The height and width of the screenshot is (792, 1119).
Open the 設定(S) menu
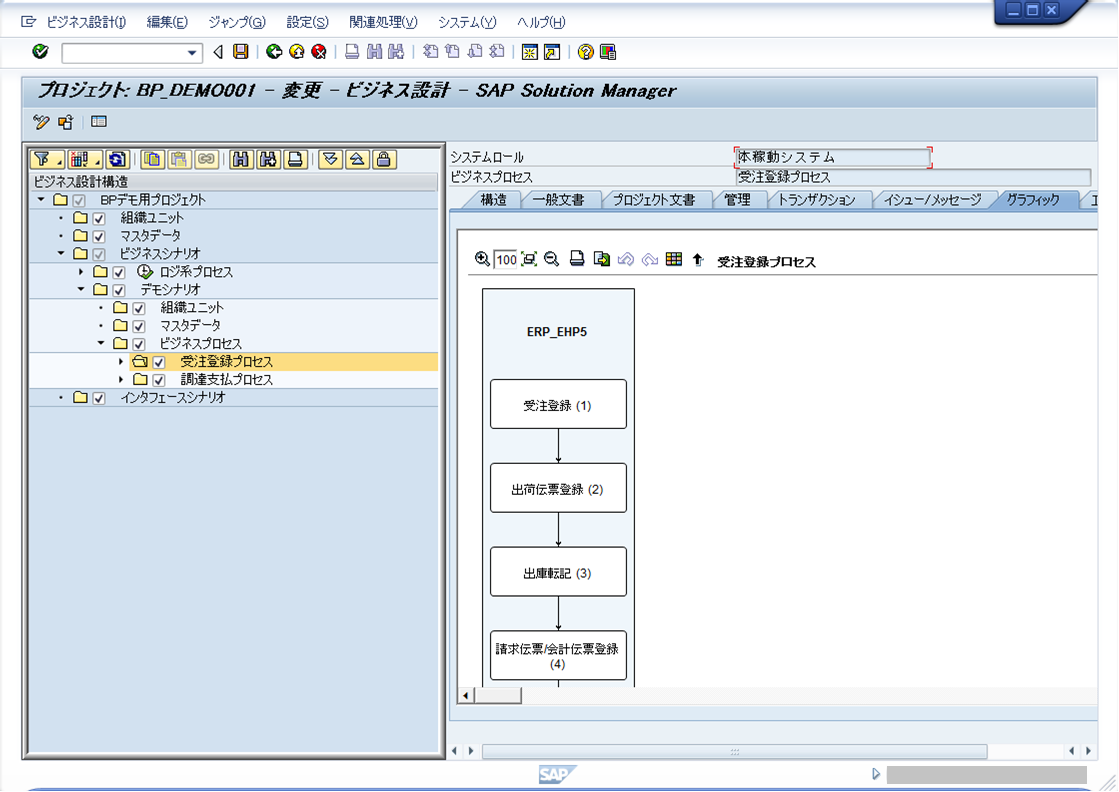(307, 22)
